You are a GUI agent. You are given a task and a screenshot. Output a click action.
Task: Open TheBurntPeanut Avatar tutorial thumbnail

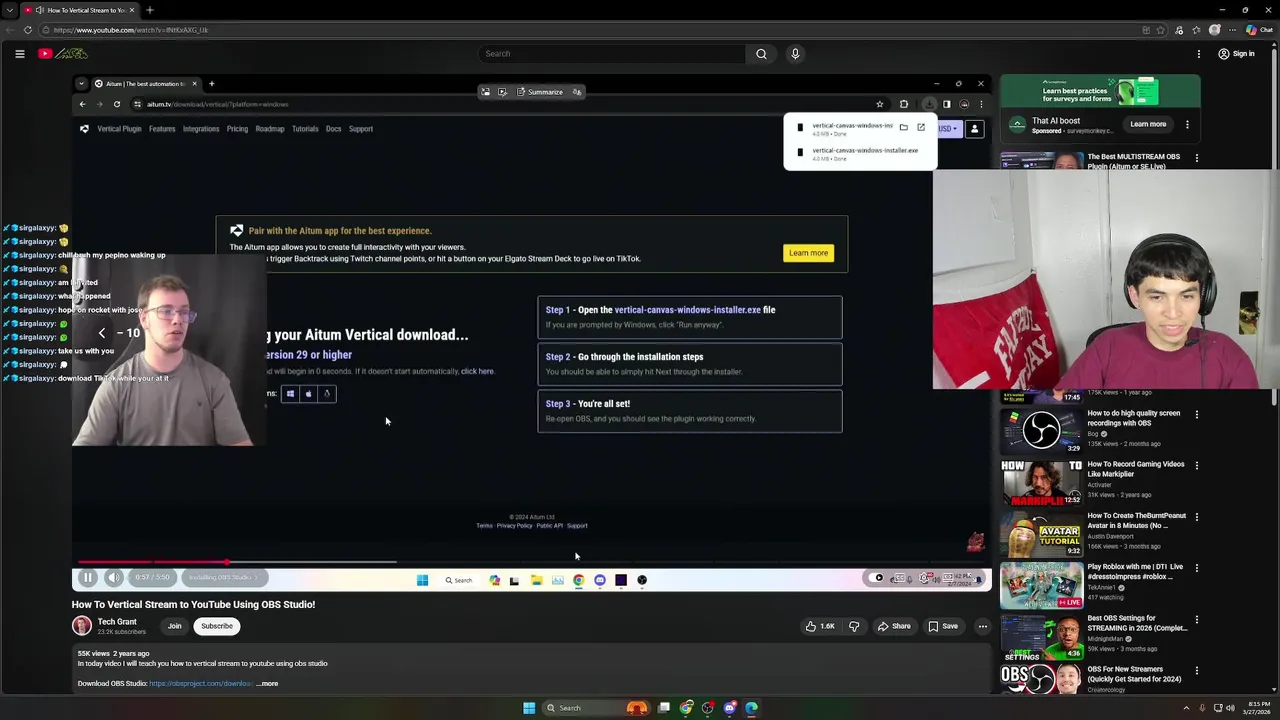pos(1041,533)
